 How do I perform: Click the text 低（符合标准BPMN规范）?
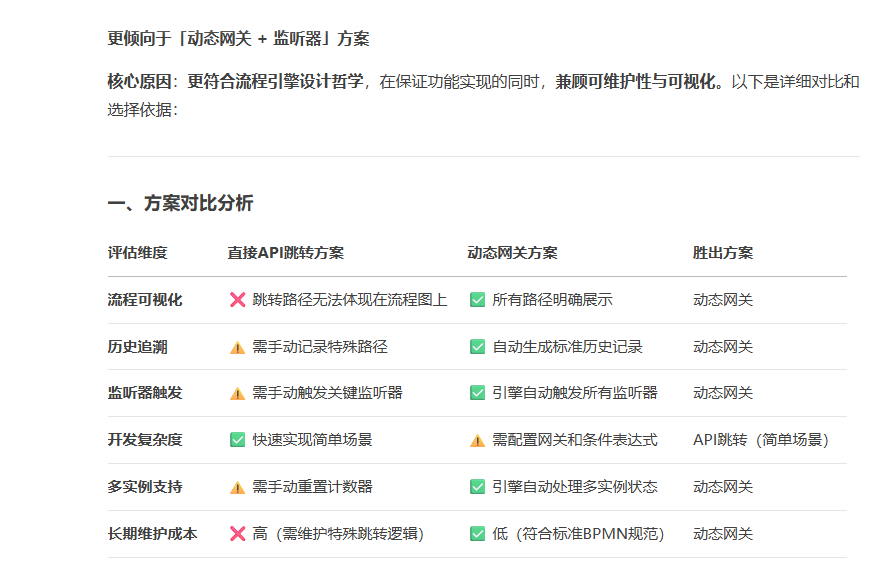pos(578,533)
